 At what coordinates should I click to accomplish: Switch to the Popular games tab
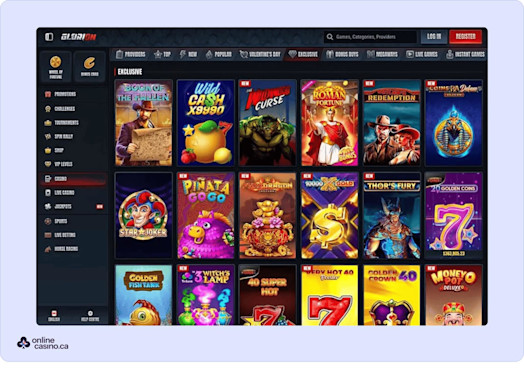pyautogui.click(x=219, y=54)
